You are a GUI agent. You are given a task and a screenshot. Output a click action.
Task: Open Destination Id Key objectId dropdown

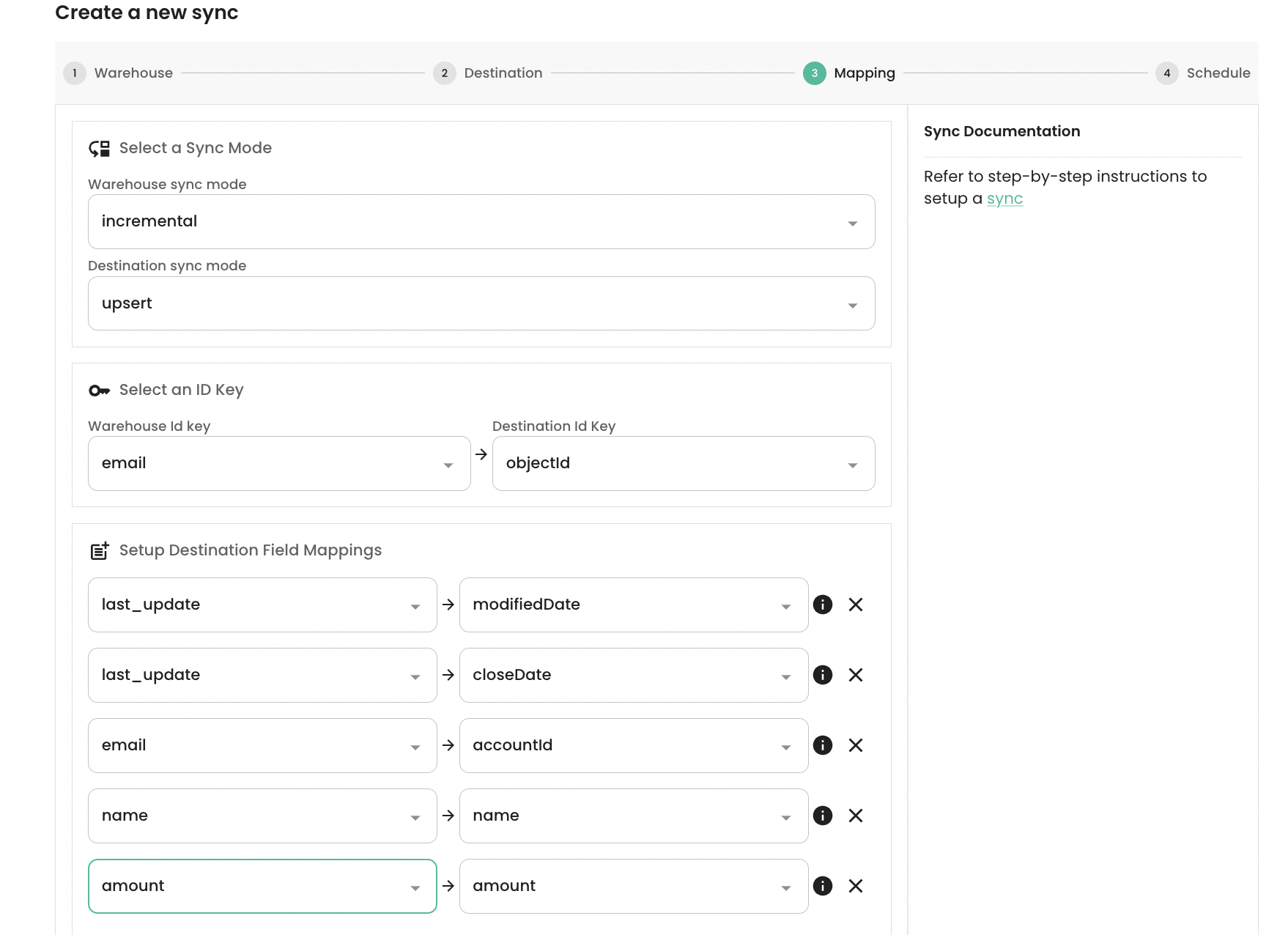[683, 463]
